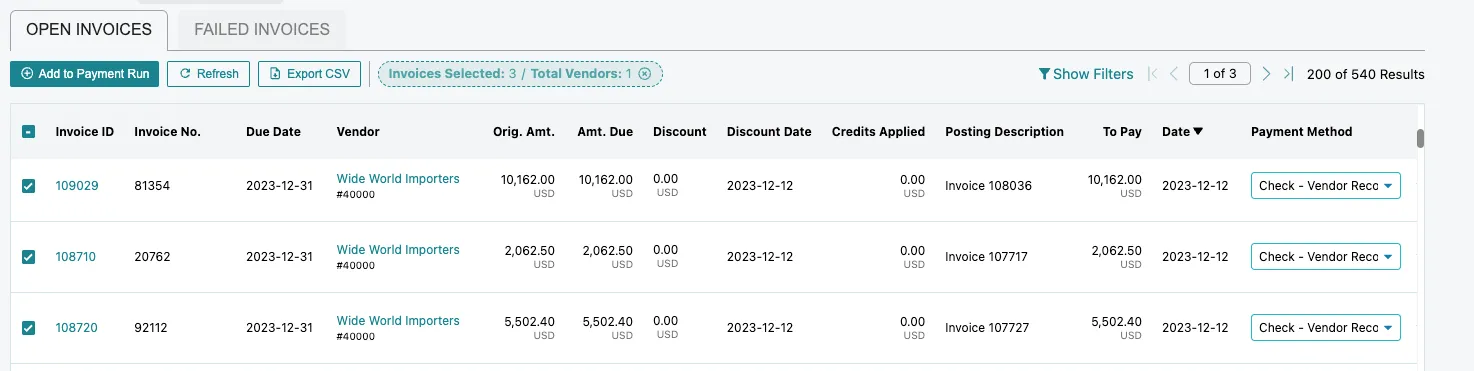This screenshot has width=1474, height=371.
Task: Open payment method dropdown for invoice 109029
Action: point(1326,186)
